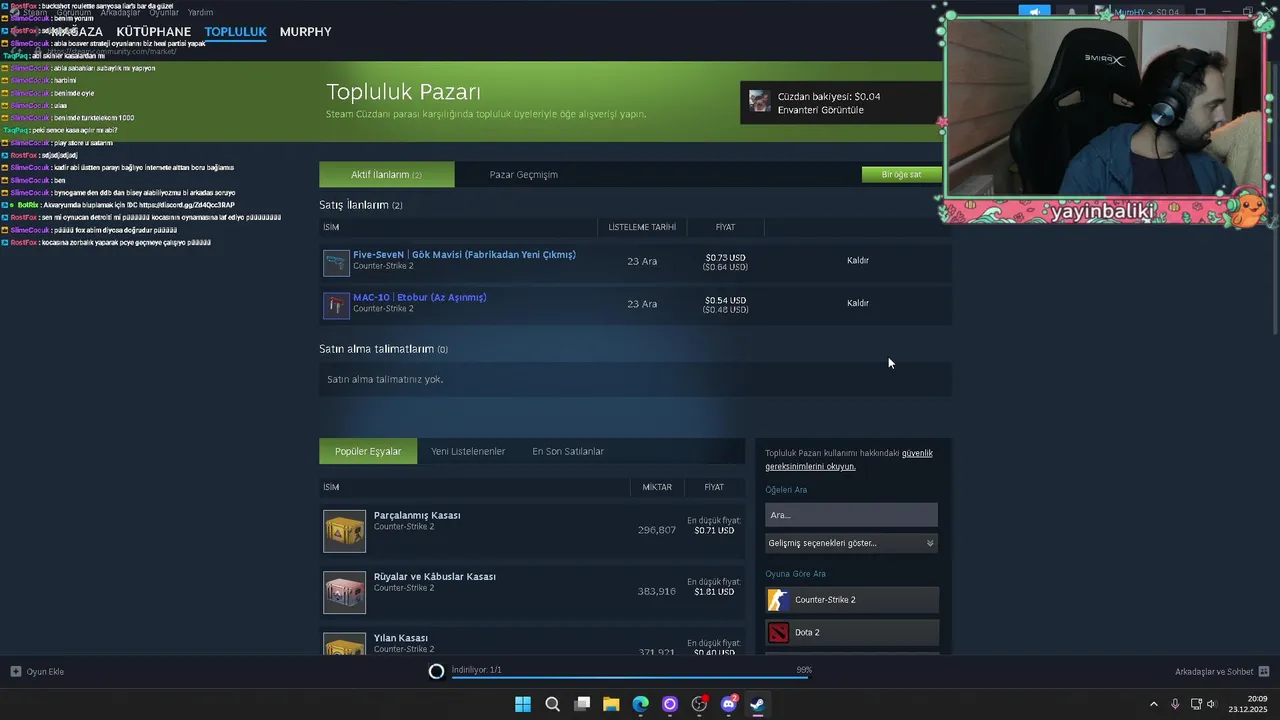1280x720 pixels.
Task: Click the network tray icon
Action: 1196,704
